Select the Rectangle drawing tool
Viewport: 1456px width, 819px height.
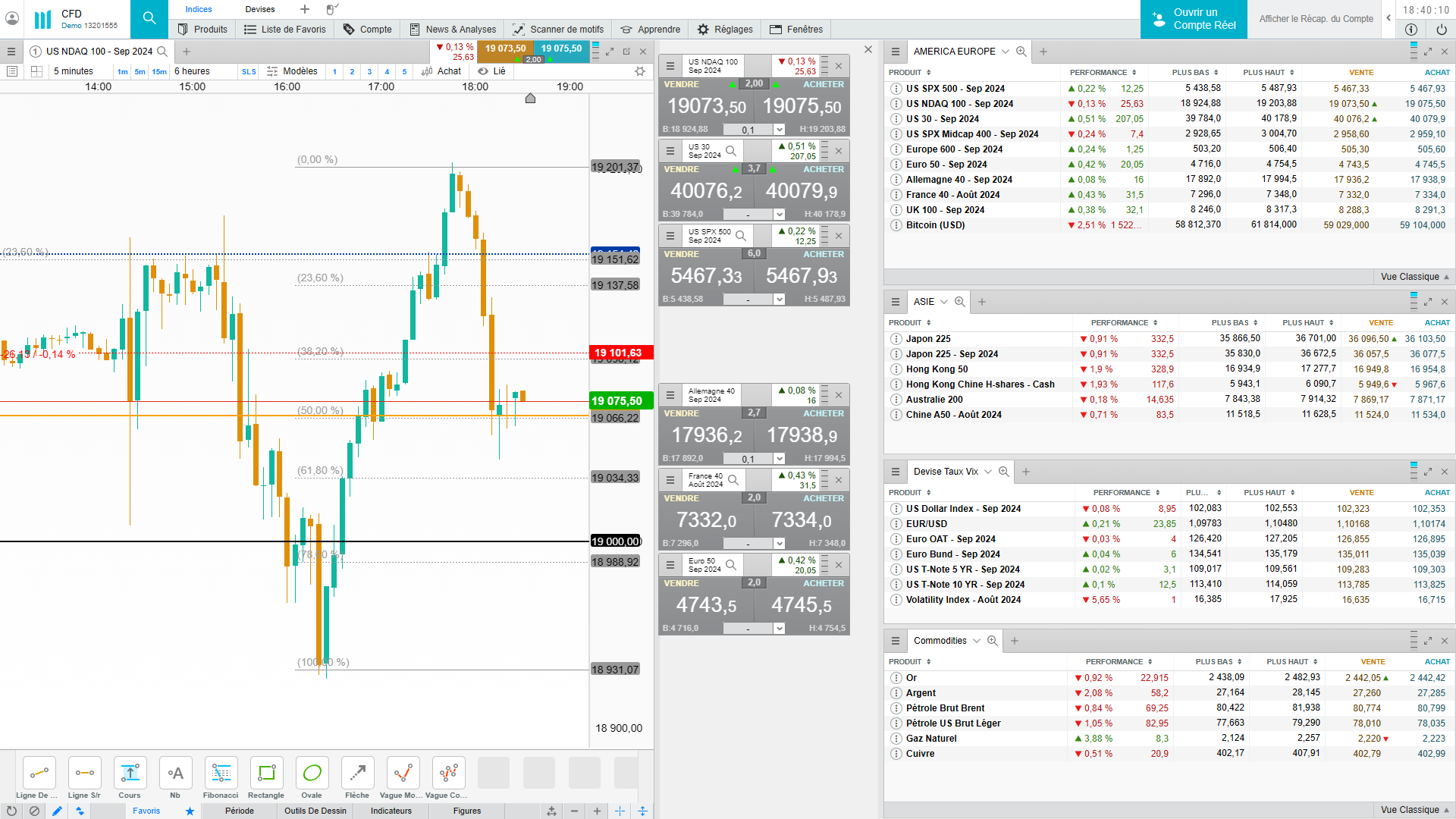(266, 773)
